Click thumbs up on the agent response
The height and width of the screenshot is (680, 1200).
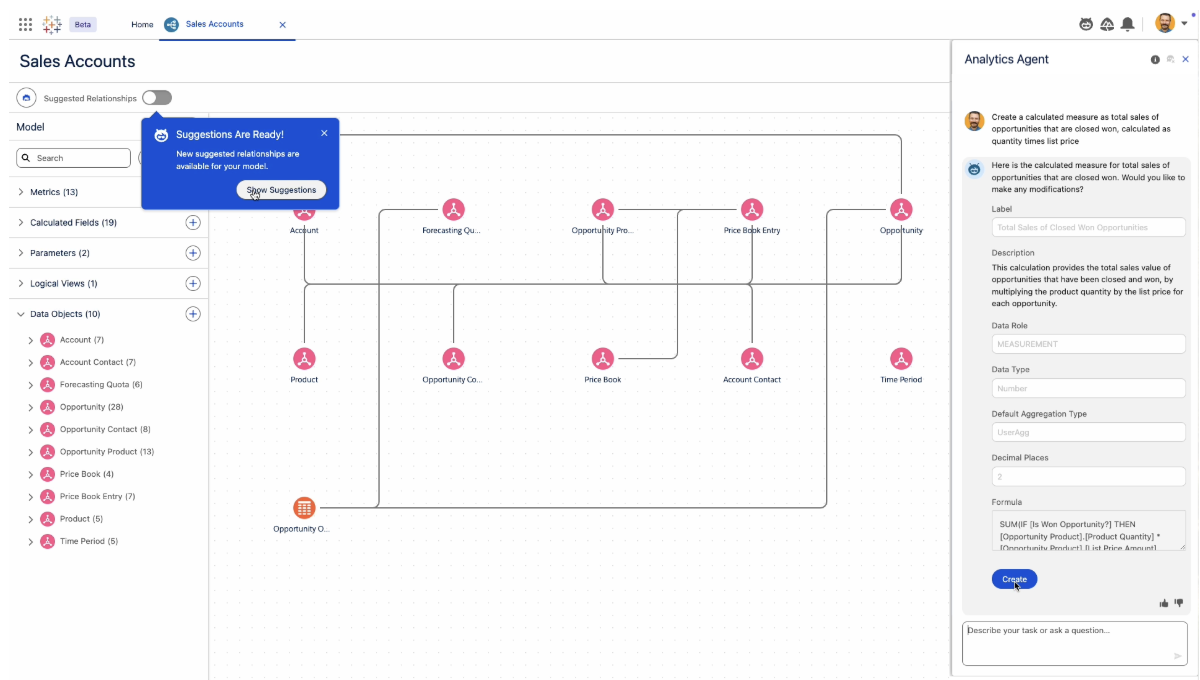tap(1164, 603)
